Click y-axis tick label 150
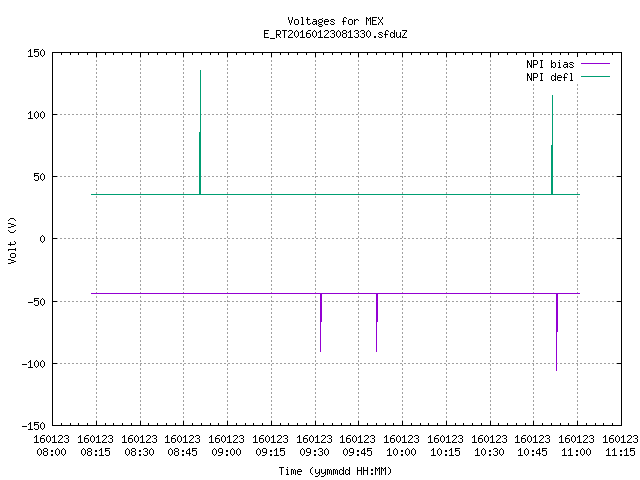The height and width of the screenshot is (480, 640). coord(36,53)
